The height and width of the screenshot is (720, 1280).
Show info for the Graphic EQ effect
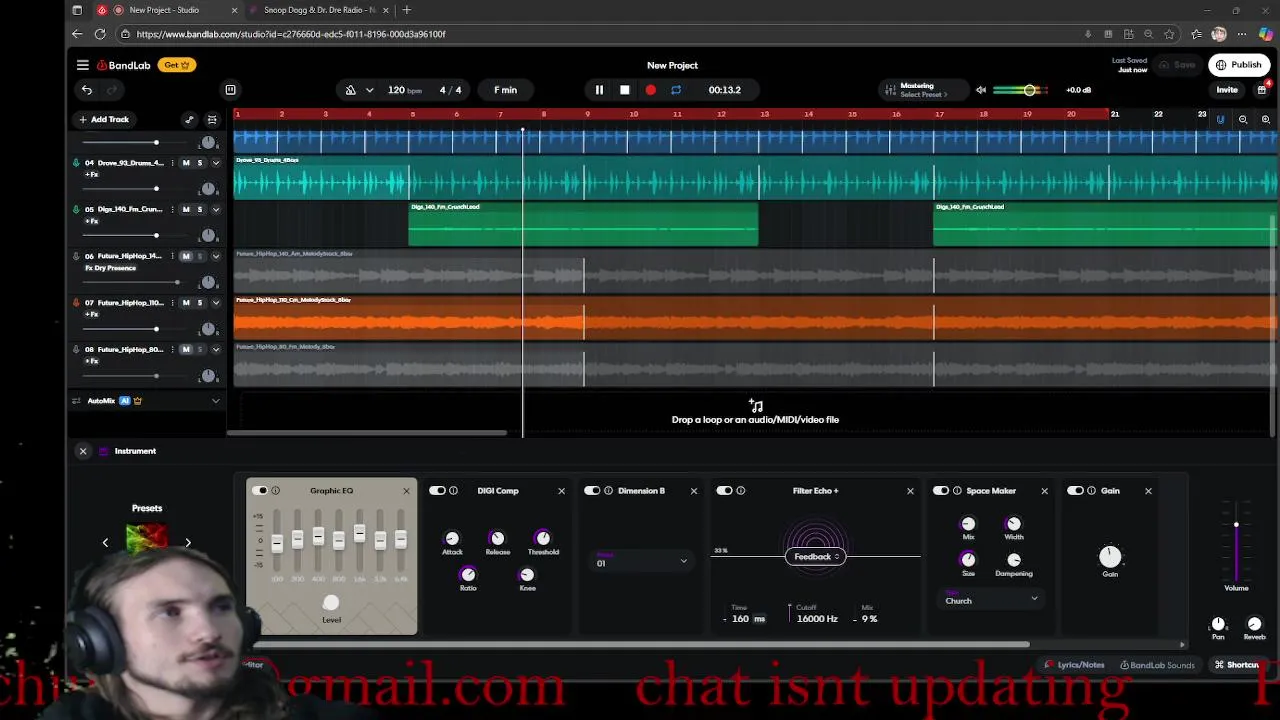276,491
